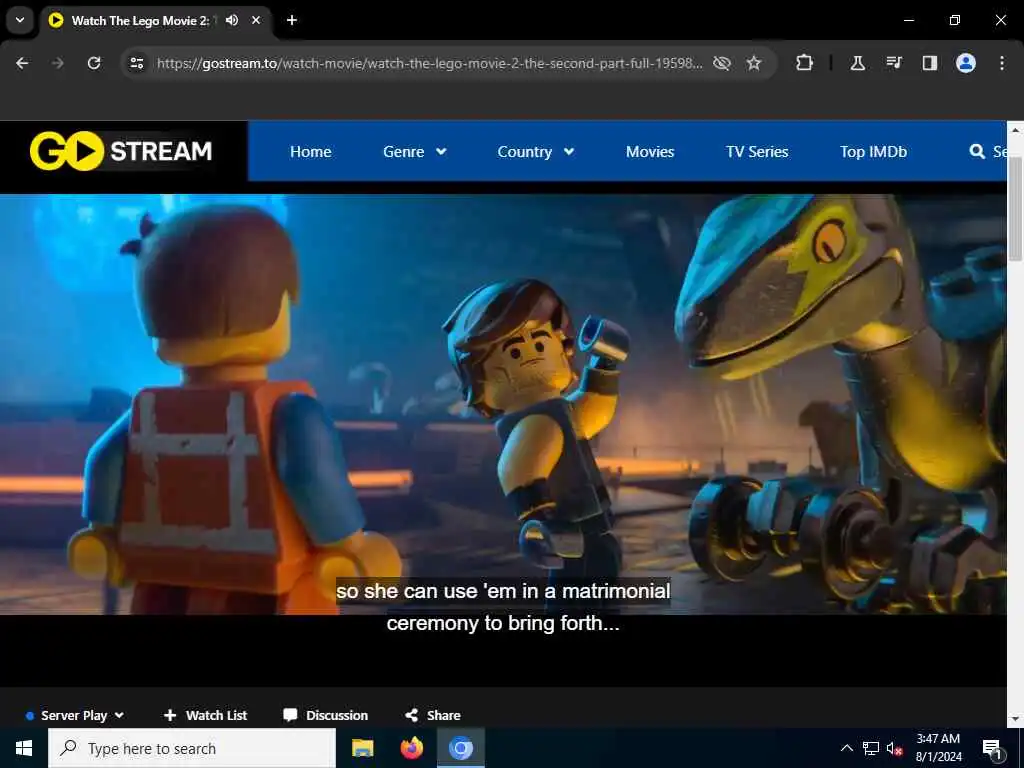Go back with the browser back arrow
This screenshot has height=768, width=1024.
point(22,63)
